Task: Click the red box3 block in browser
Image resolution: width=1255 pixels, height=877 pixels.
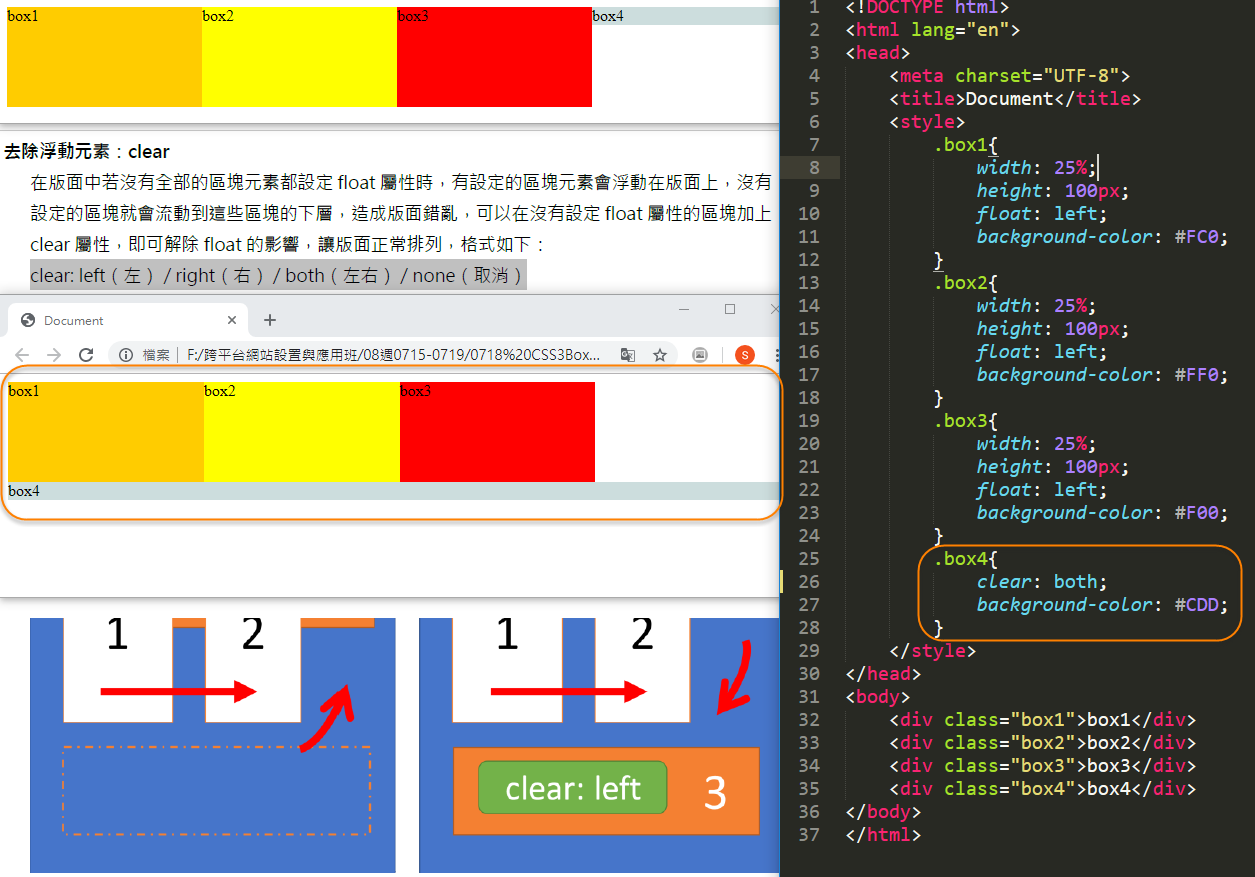Action: (497, 432)
